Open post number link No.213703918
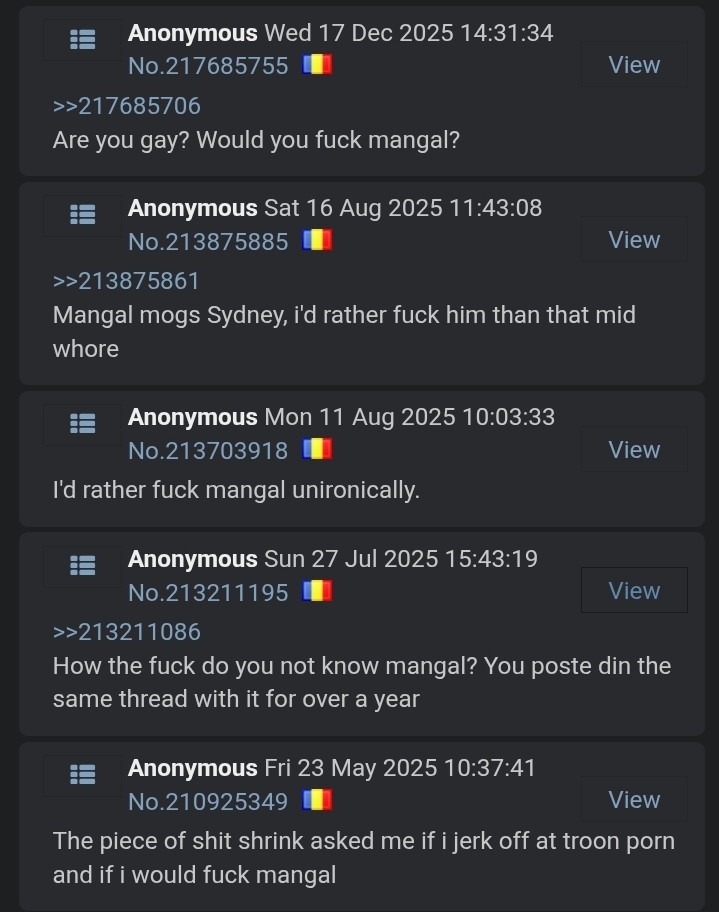Viewport: 719px width, 912px height. click(x=208, y=451)
